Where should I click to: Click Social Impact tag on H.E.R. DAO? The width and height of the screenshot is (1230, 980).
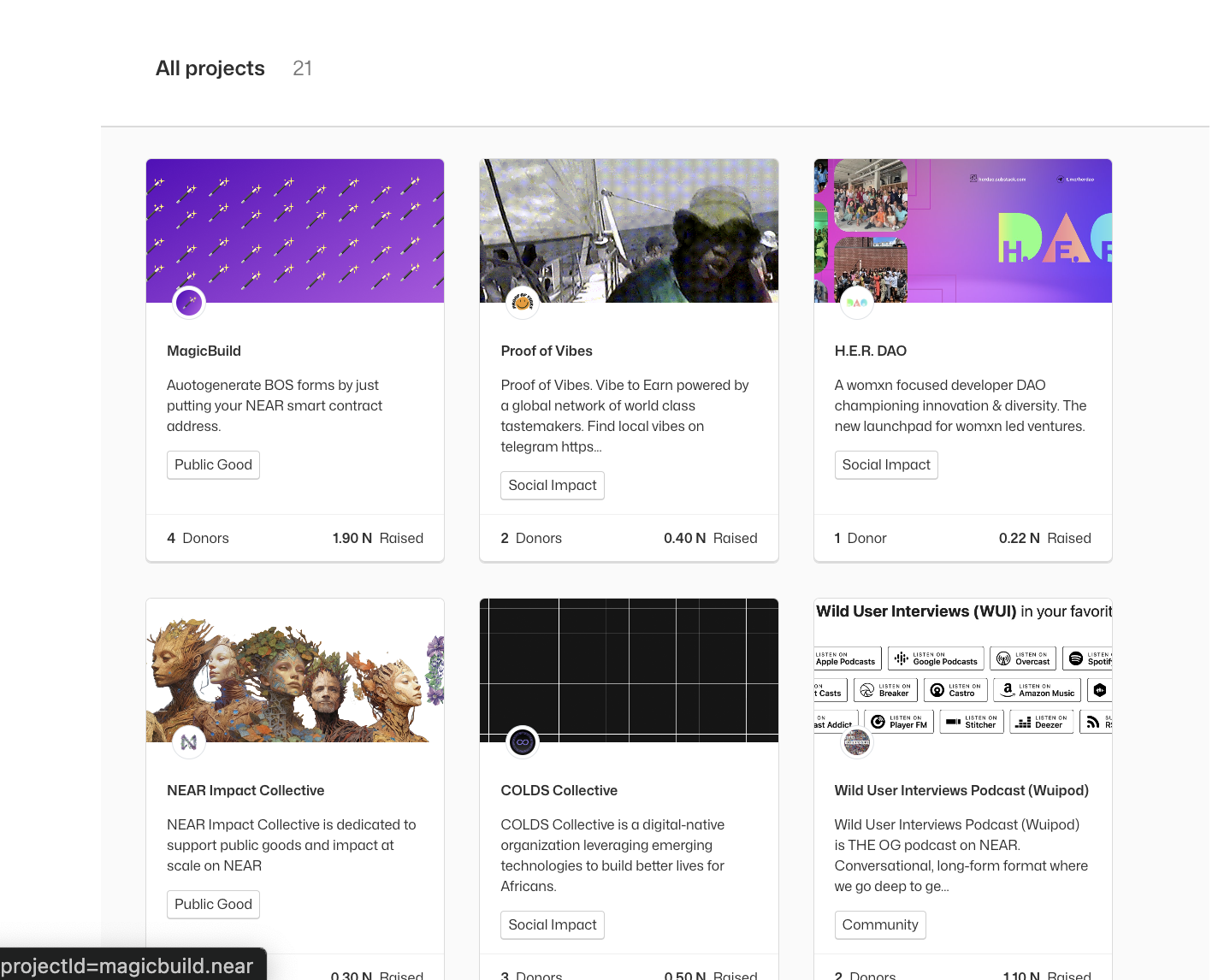point(885,465)
